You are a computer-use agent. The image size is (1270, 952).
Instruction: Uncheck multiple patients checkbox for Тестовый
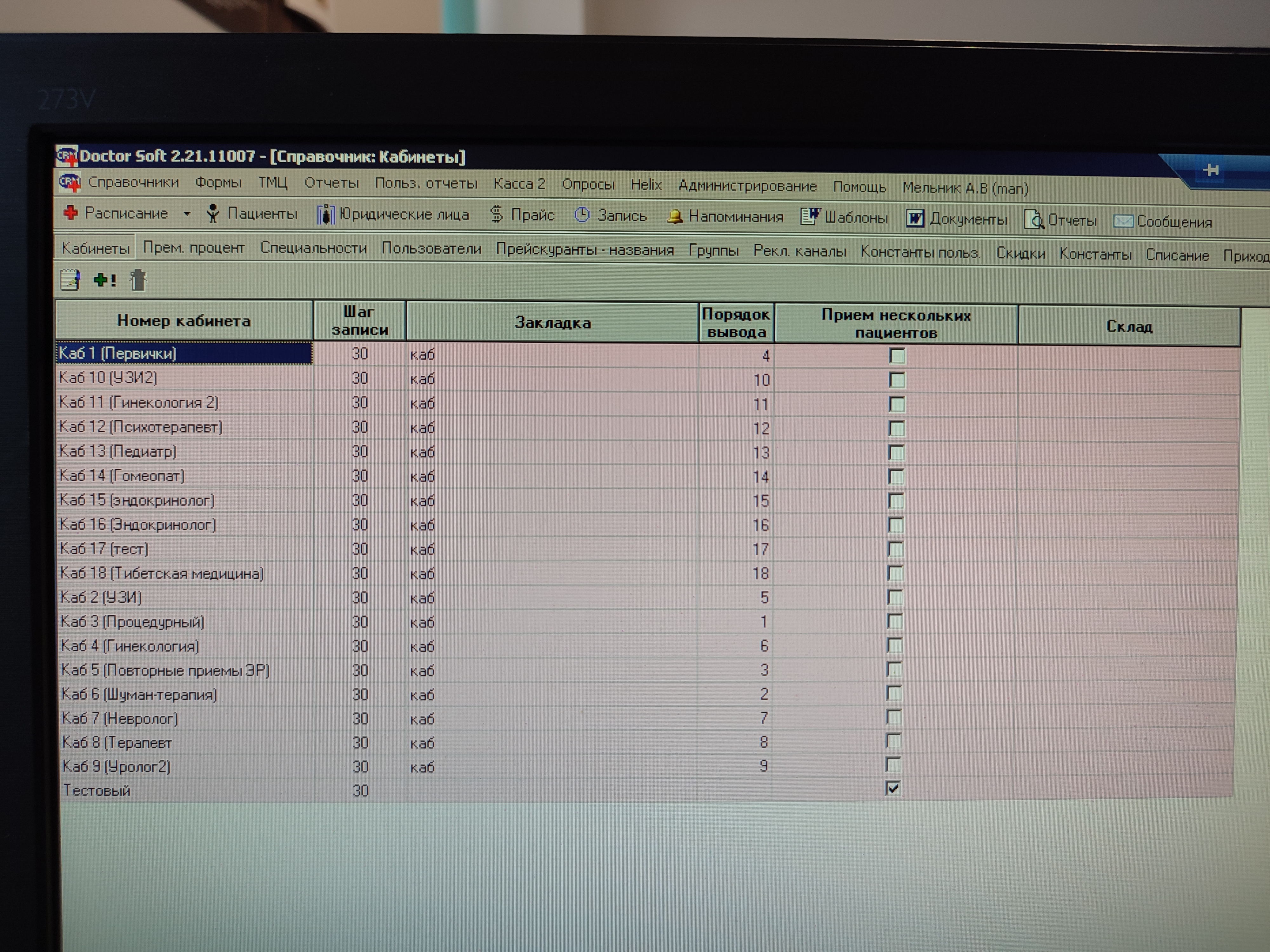pos(892,789)
